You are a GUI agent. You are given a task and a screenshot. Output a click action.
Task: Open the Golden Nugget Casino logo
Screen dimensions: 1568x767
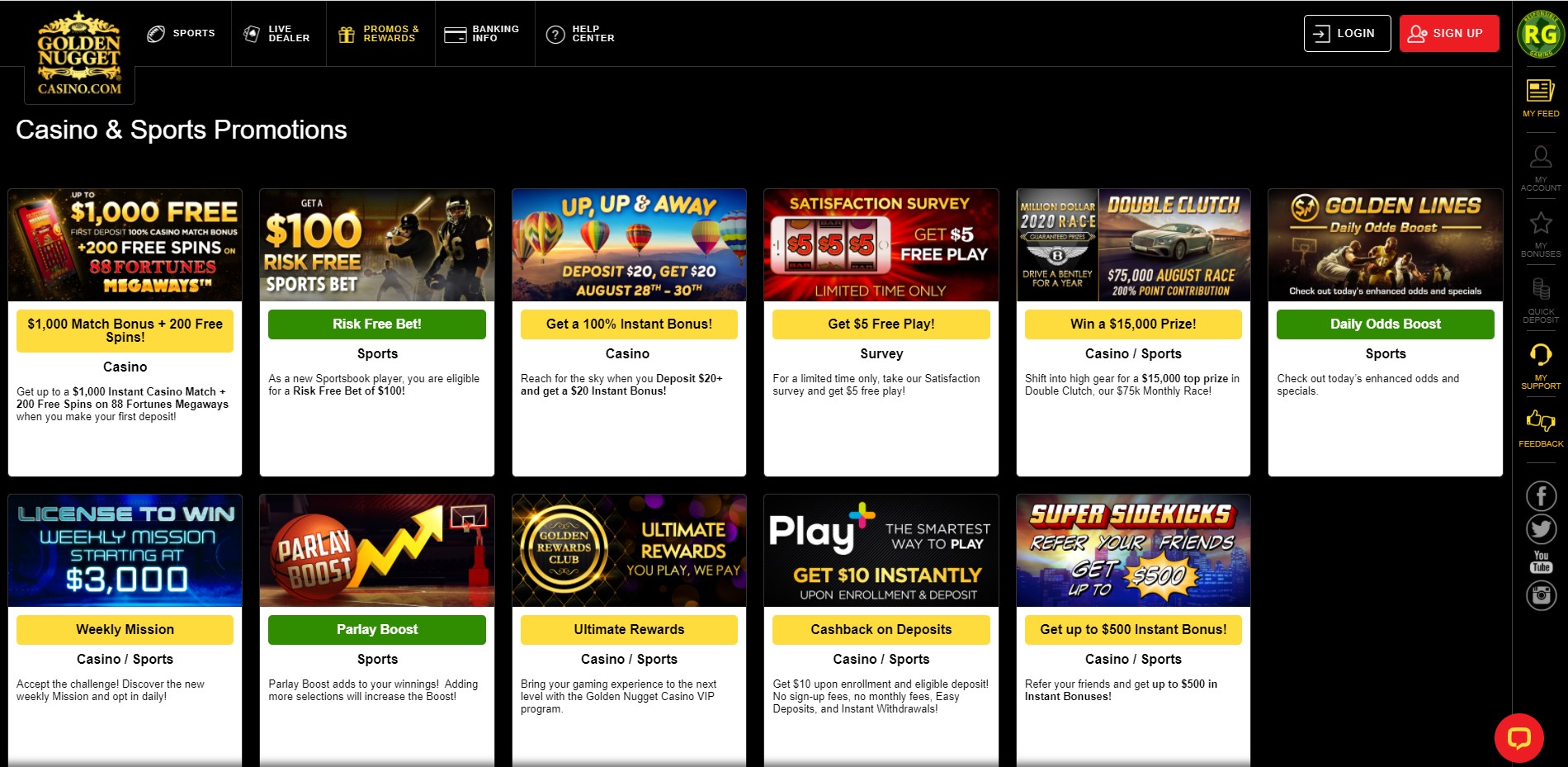click(79, 54)
